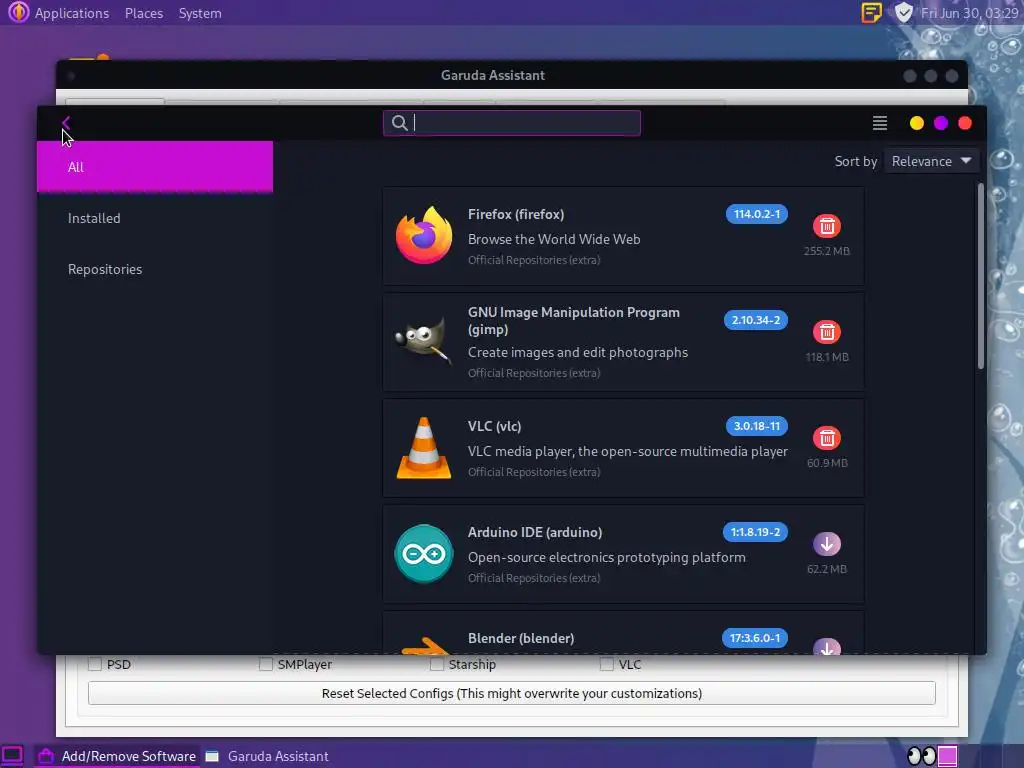This screenshot has width=1024, height=768.
Task: Click Open-source electronics prototyping platform text
Action: tap(607, 557)
